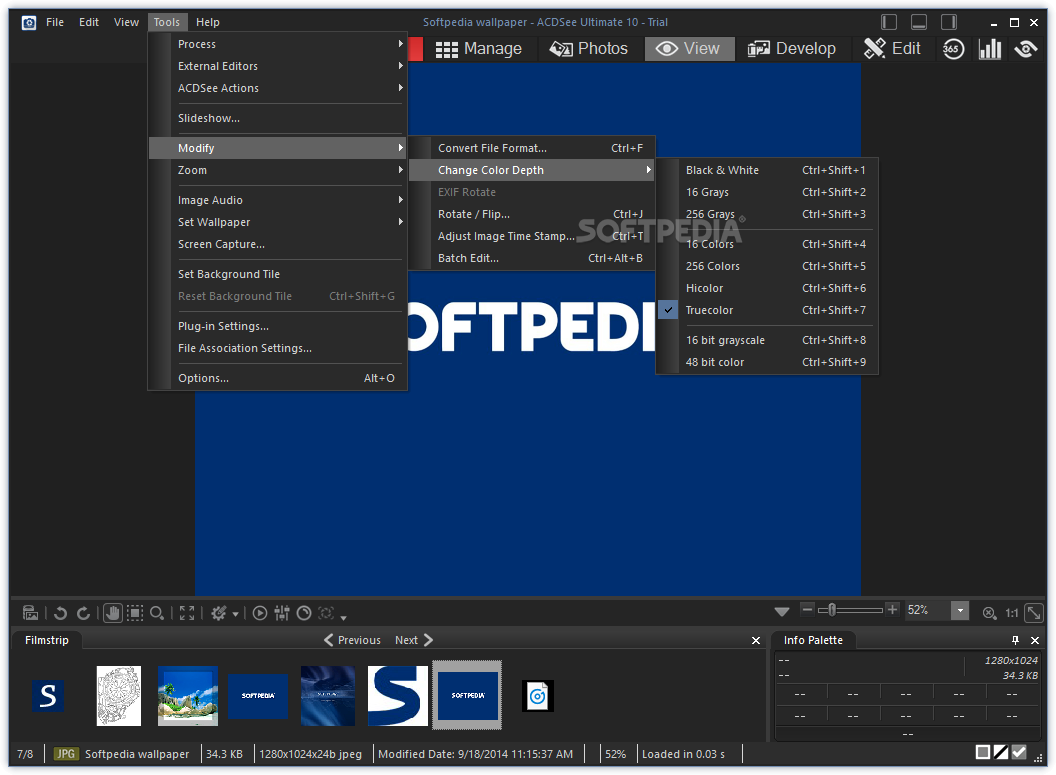Open the 52% zoom level dropdown
Screen dimensions: 1056x775
tap(960, 611)
